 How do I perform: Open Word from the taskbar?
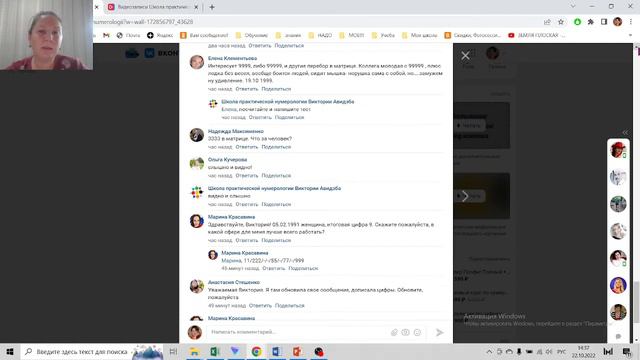click(277, 352)
